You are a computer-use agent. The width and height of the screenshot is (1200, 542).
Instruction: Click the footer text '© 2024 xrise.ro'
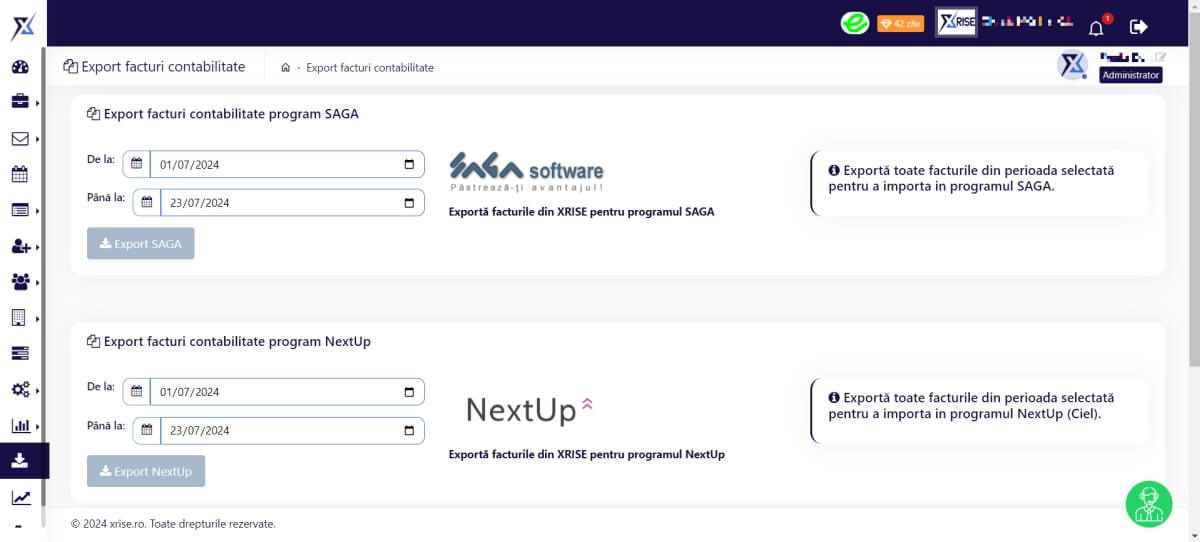point(108,524)
